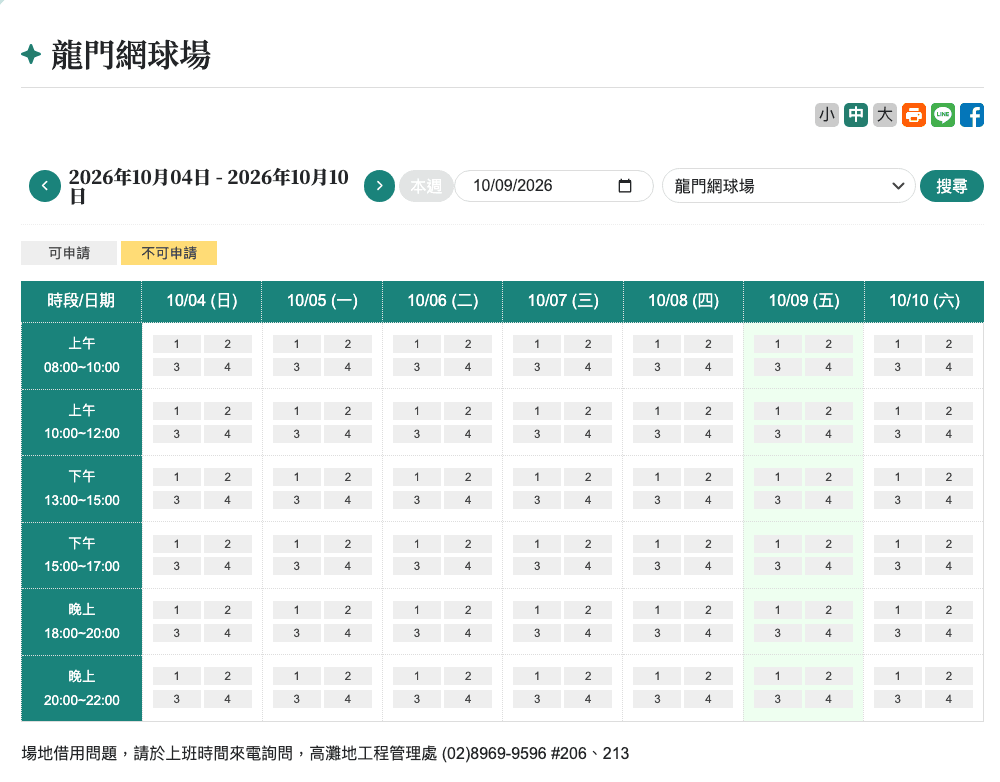Click the 10/04 (日) column header

click(x=202, y=301)
